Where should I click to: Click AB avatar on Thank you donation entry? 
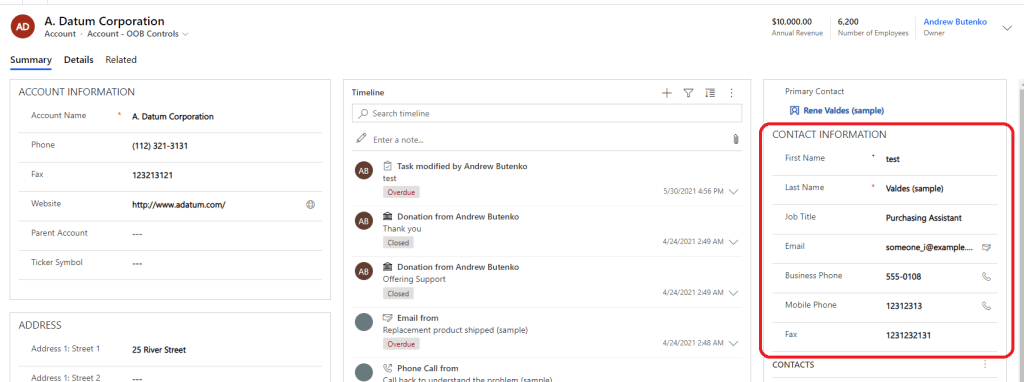click(364, 221)
